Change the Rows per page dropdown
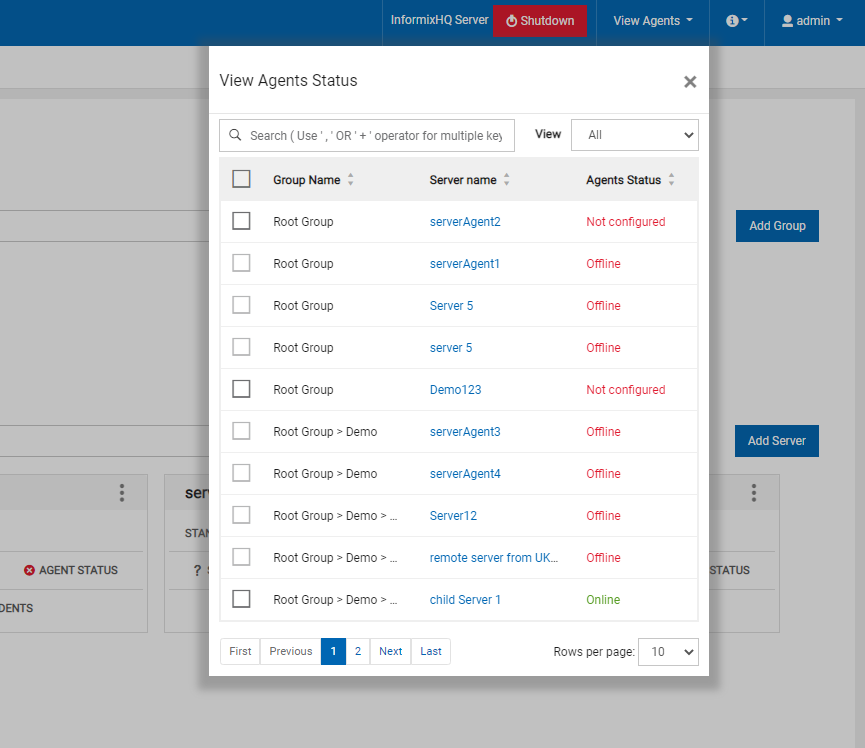865x748 pixels. click(668, 652)
